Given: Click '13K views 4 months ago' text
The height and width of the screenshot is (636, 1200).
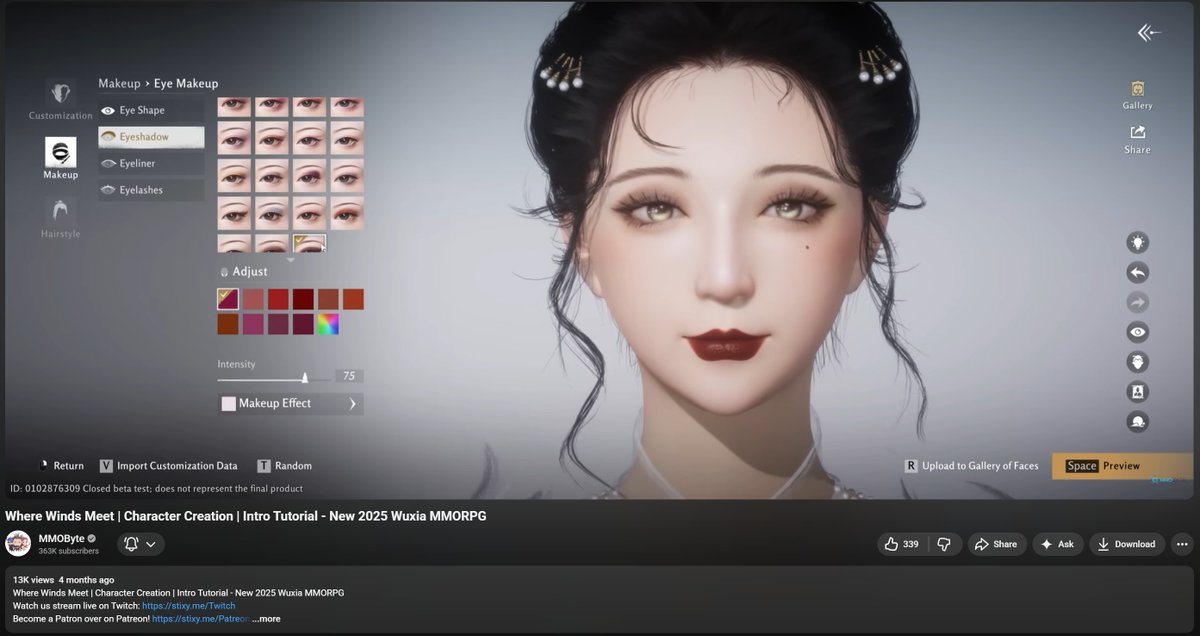Looking at the screenshot, I should click(x=63, y=580).
